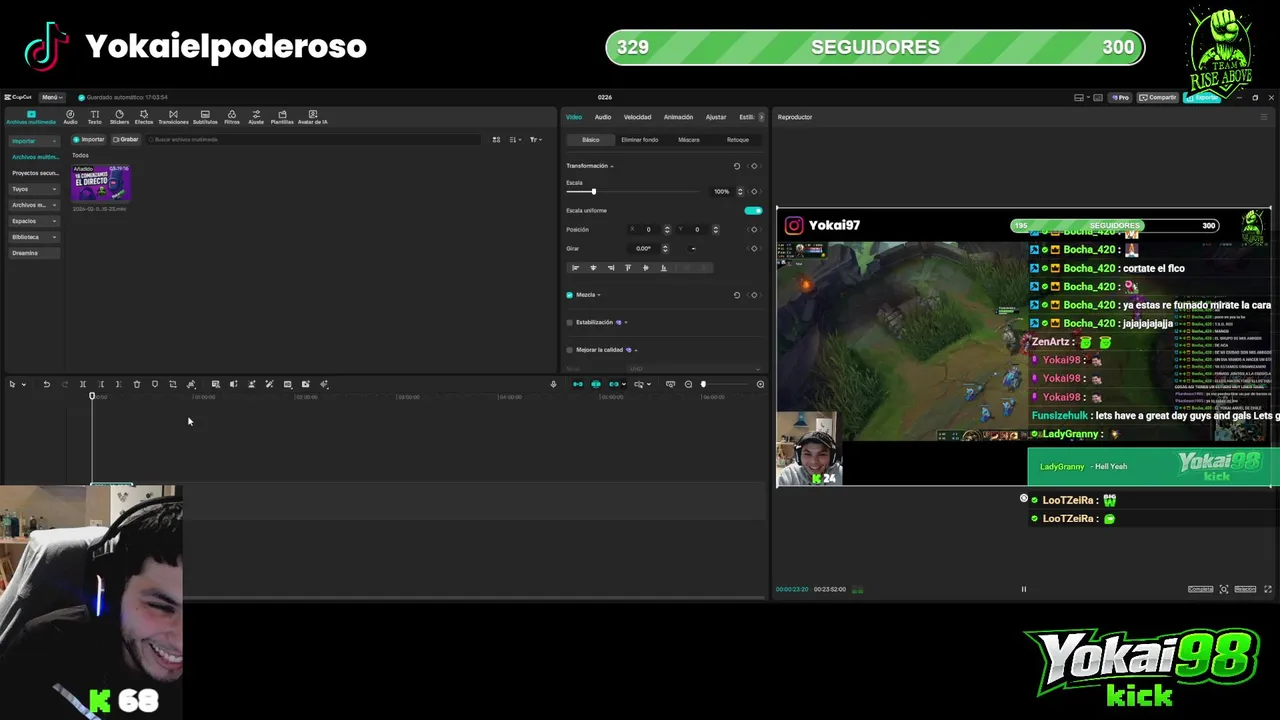Screen dimensions: 1280x720
Task: Open the Audio panel in the top toolbar
Action: pyautogui.click(x=70, y=117)
